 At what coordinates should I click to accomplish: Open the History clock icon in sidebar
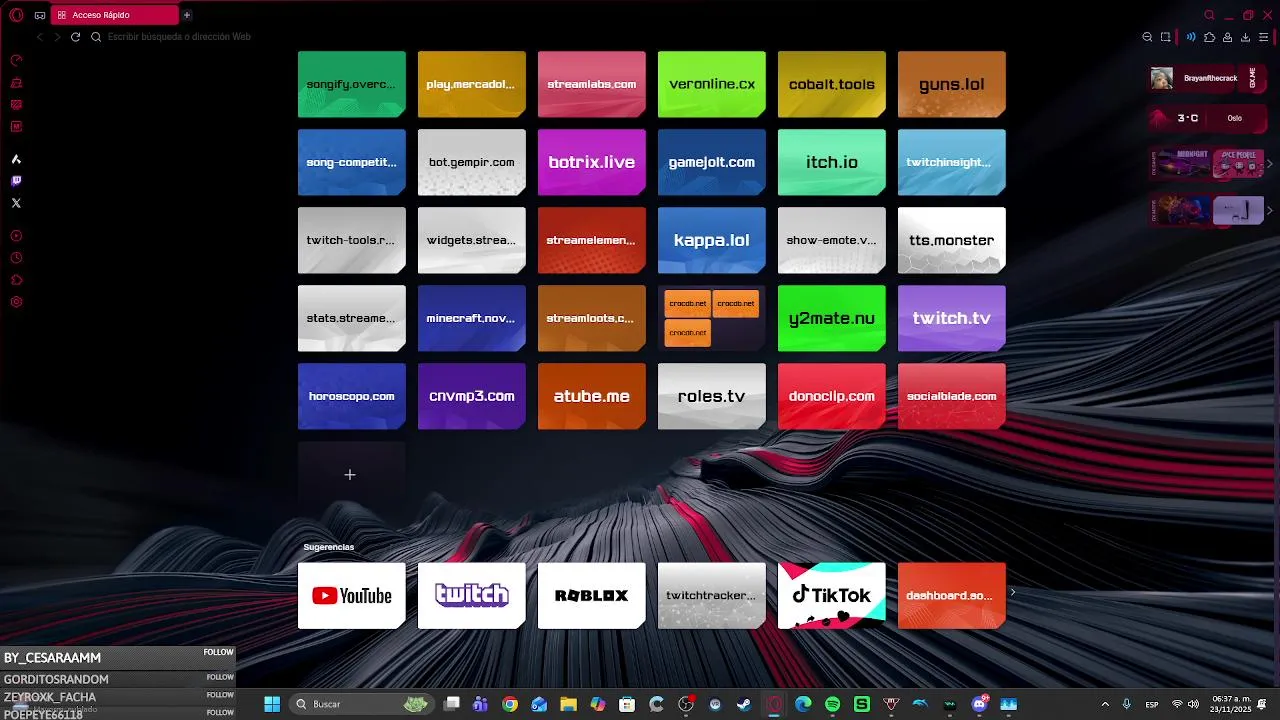click(x=16, y=258)
